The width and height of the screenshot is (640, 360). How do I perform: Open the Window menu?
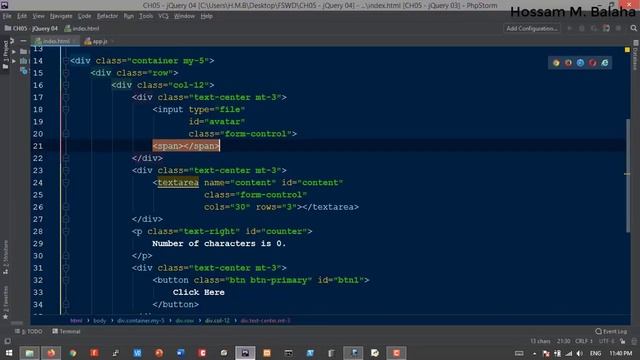(x=184, y=16)
